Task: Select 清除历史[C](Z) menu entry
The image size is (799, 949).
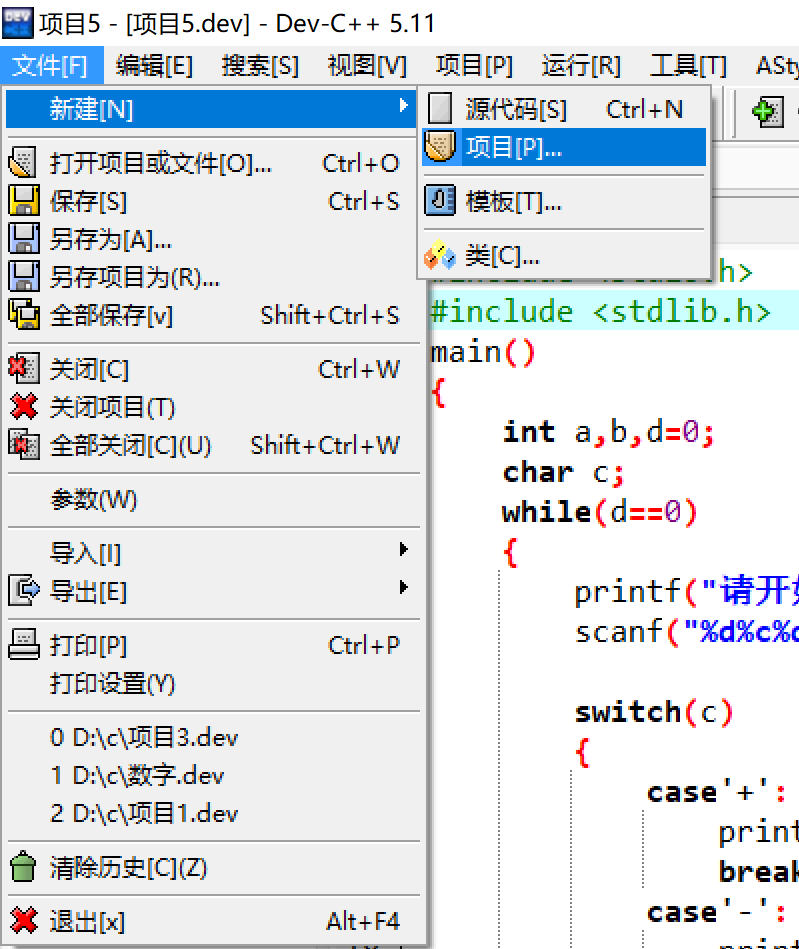Action: [212, 867]
